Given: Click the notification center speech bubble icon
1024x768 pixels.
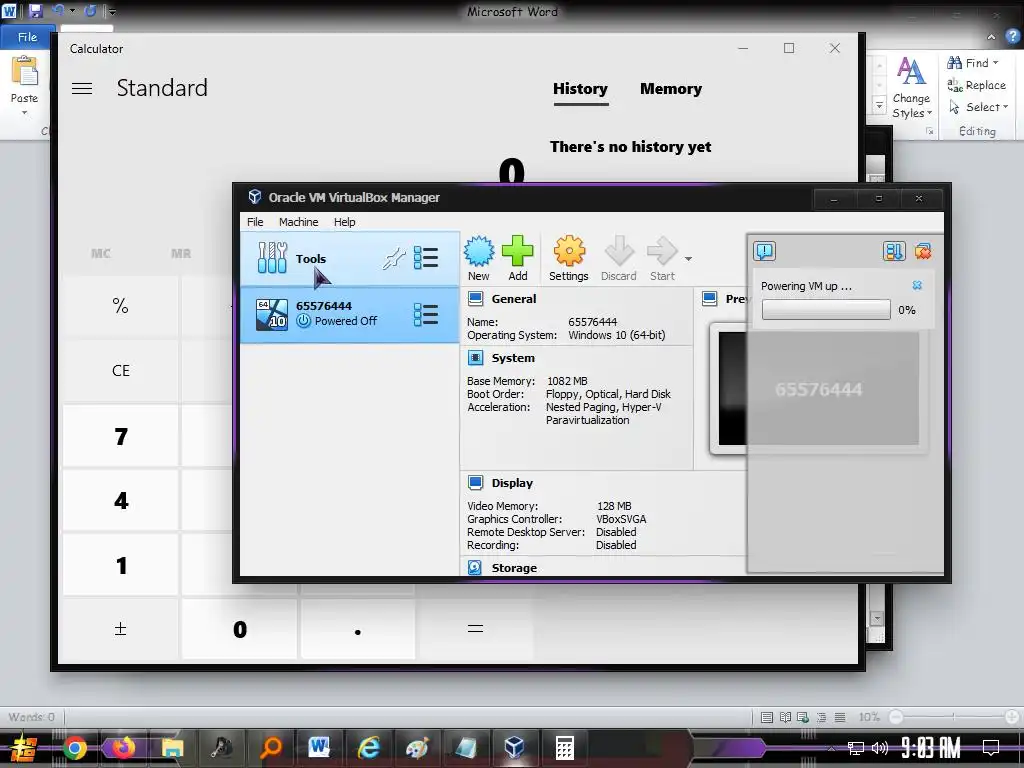Looking at the screenshot, I should [764, 251].
